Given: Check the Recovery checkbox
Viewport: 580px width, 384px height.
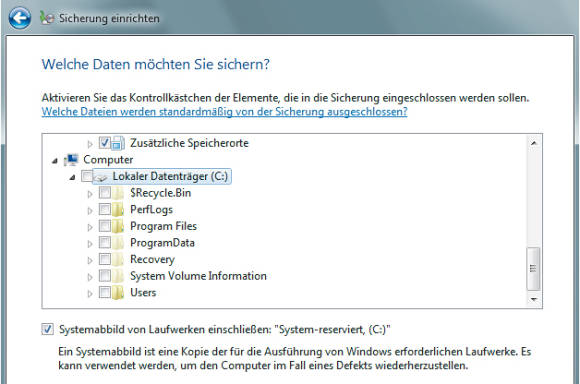Looking at the screenshot, I should click(x=105, y=259).
